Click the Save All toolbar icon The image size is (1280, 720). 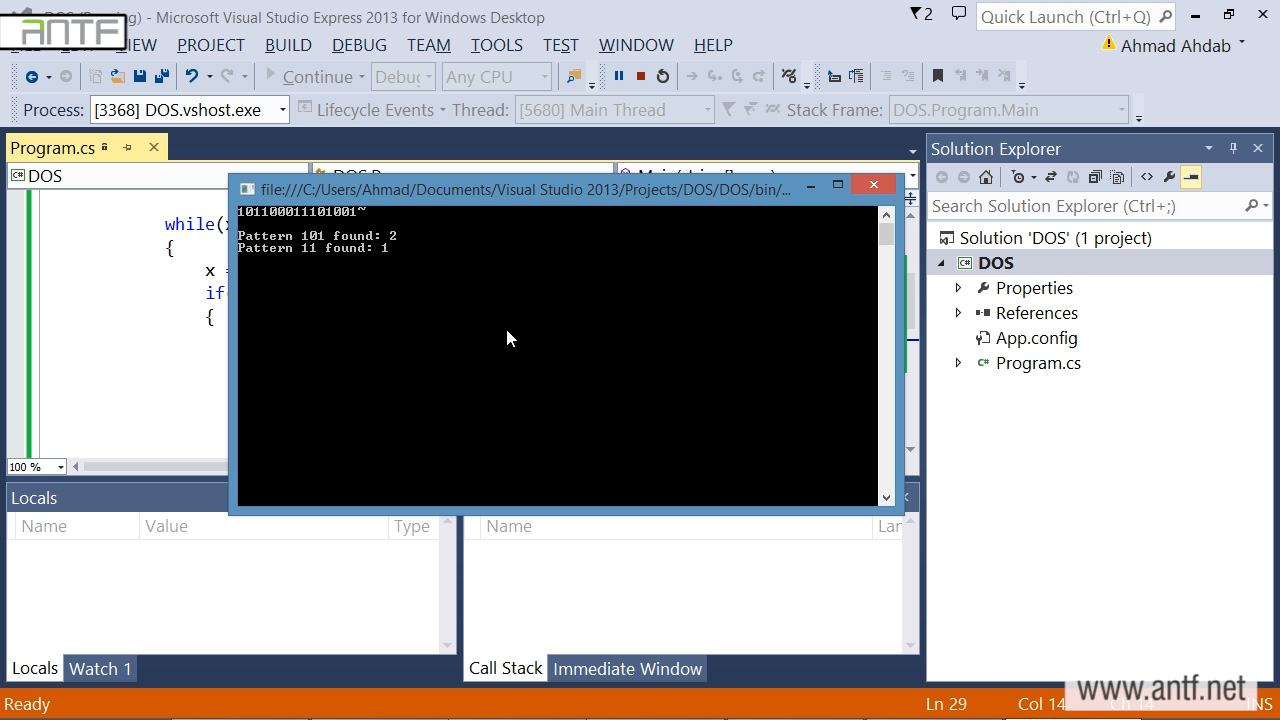[160, 76]
